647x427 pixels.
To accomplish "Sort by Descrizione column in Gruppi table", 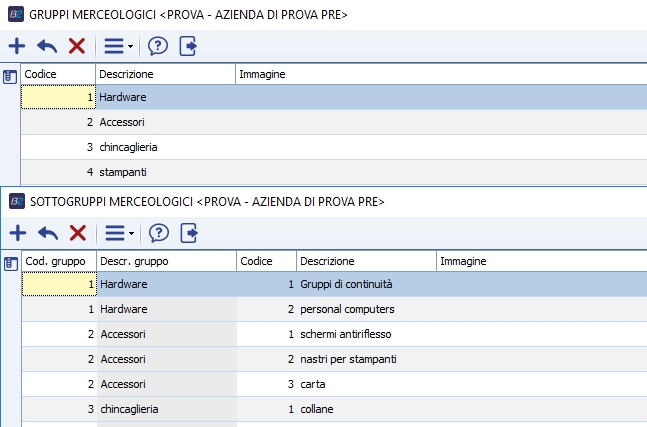I will pyautogui.click(x=165, y=74).
